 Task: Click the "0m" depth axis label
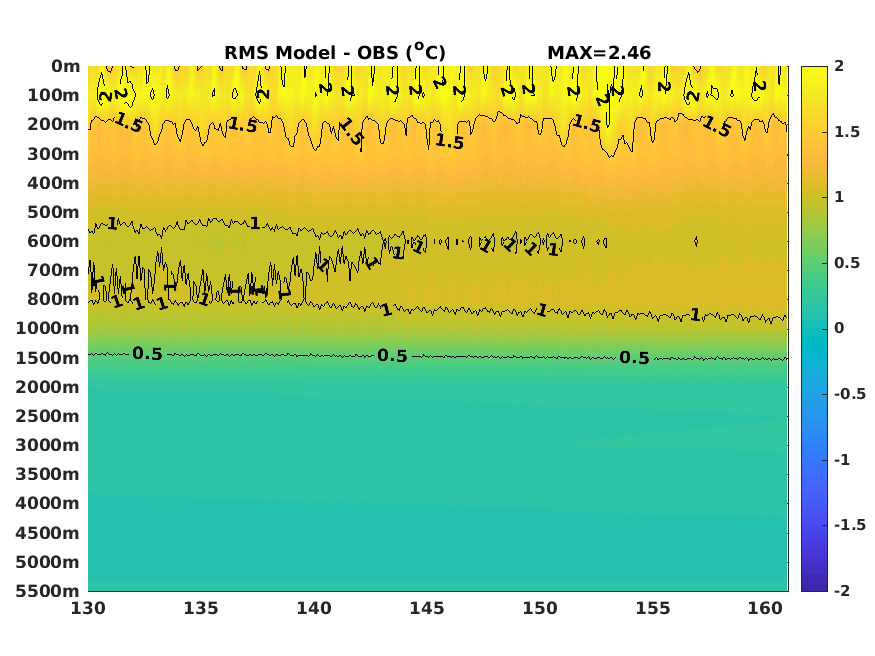pyautogui.click(x=65, y=66)
